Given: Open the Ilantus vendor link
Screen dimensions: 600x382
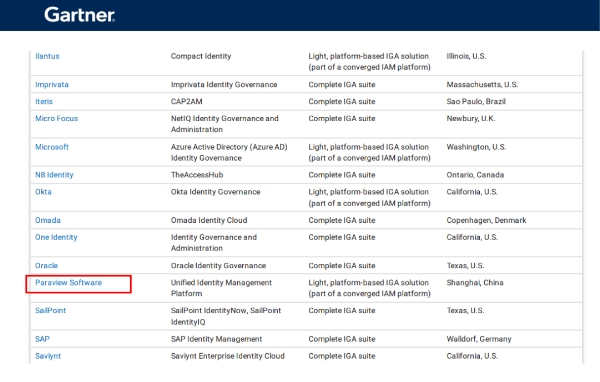Looking at the screenshot, I should pos(47,56).
